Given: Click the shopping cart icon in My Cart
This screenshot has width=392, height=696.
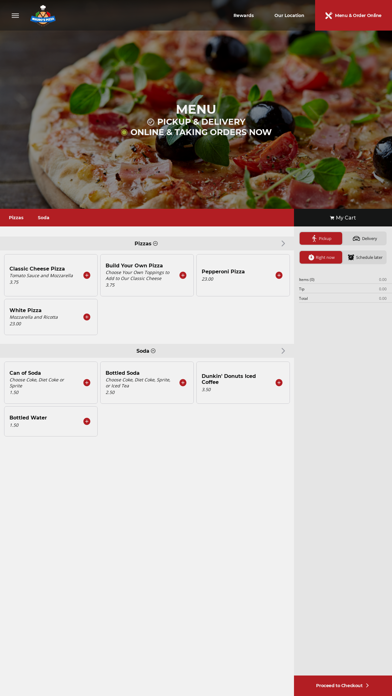Looking at the screenshot, I should pos(332,218).
